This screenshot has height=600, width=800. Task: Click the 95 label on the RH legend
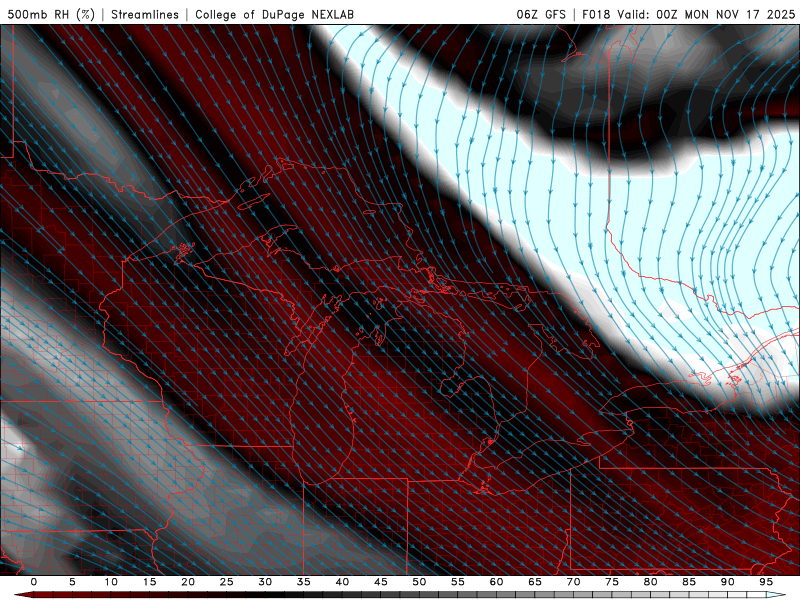click(x=766, y=582)
